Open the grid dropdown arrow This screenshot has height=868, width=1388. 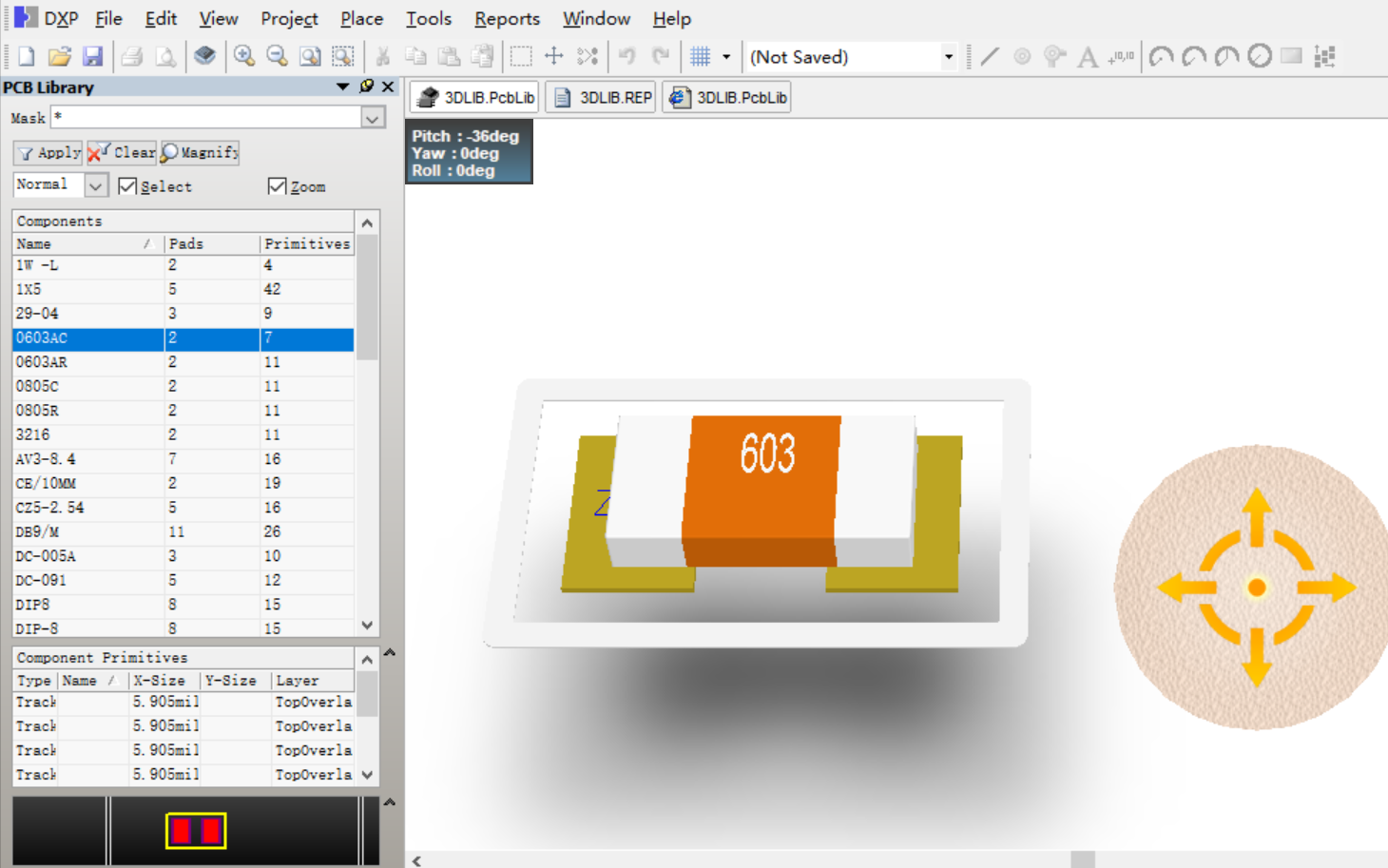[726, 56]
